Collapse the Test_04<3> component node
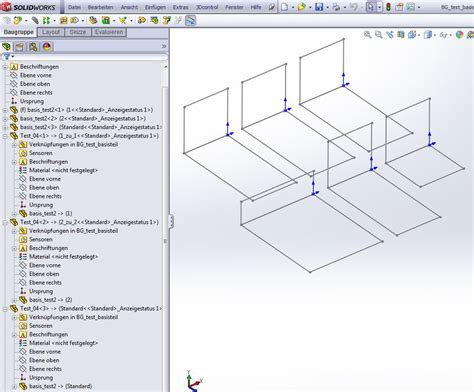Viewport: 474px width, 392px height. click(x=5, y=309)
